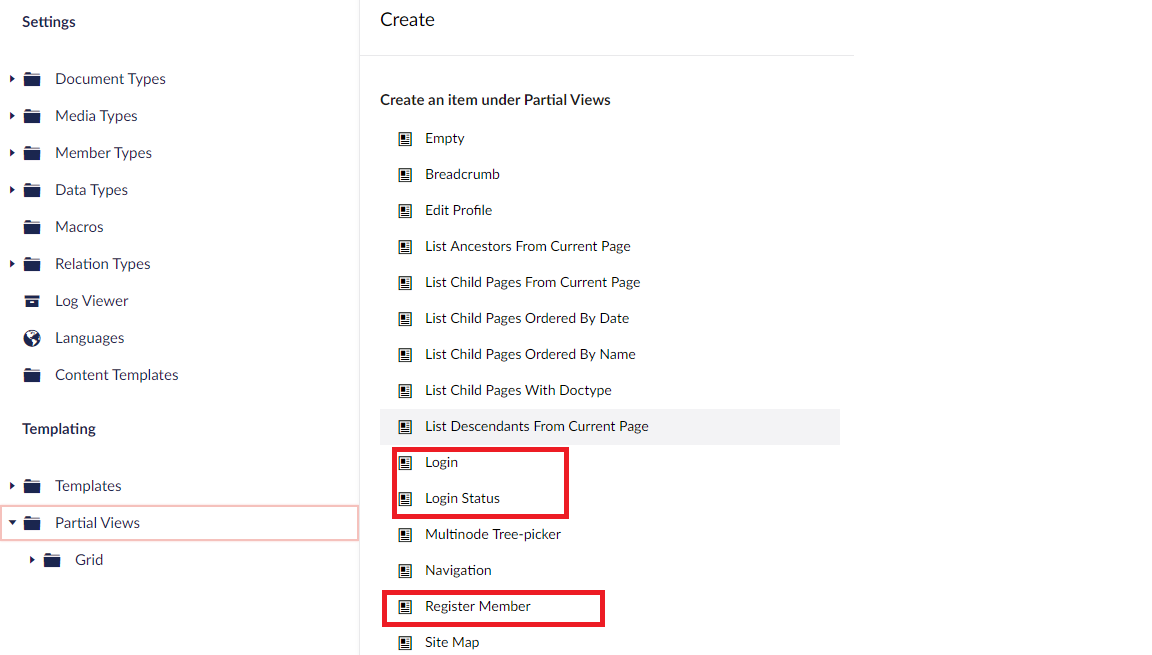Click the Navigation snippet icon
The width and height of the screenshot is (1152, 655).
(405, 570)
